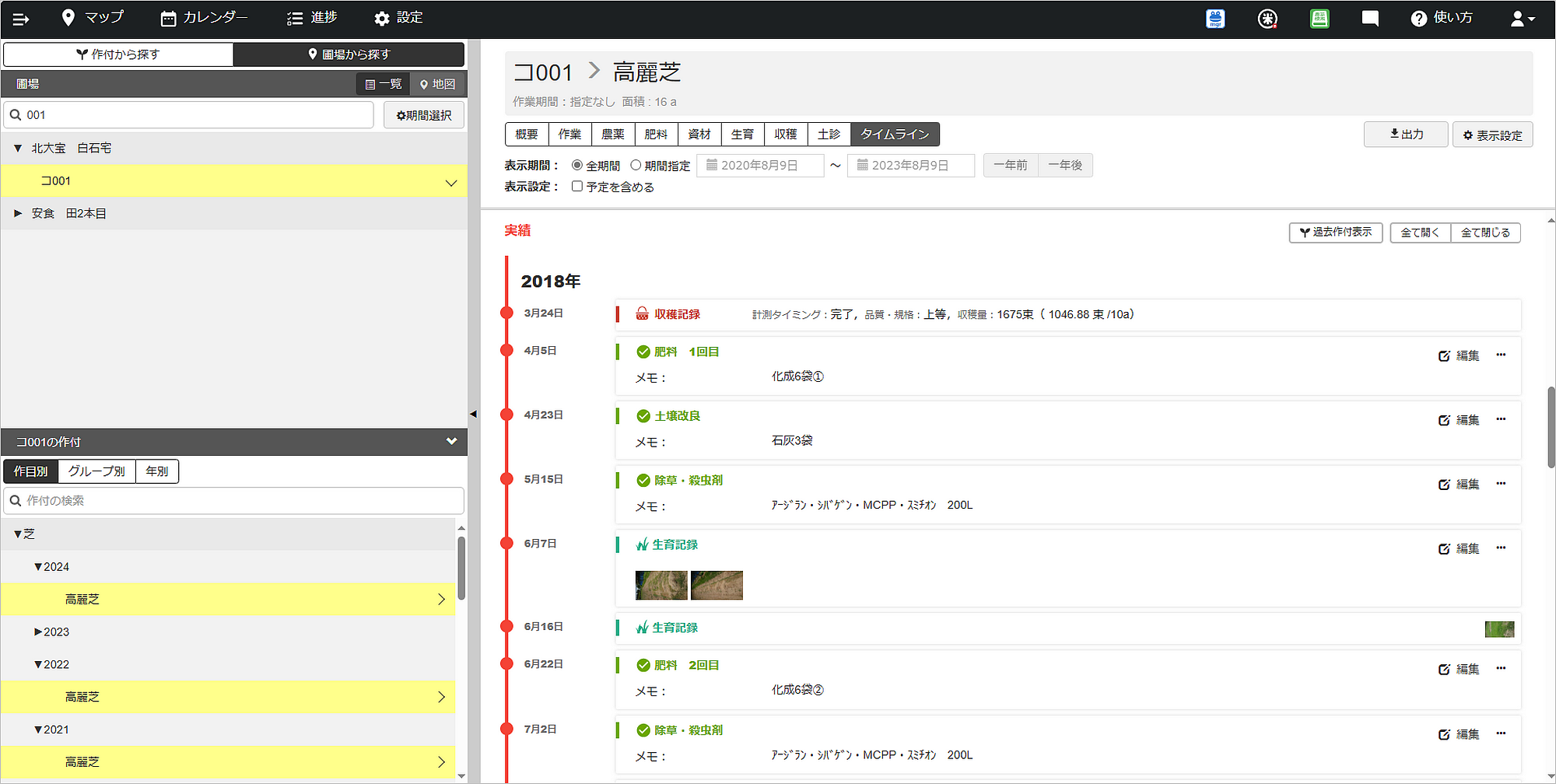Open the 進捗 progress view
1556x784 pixels.
tap(312, 18)
